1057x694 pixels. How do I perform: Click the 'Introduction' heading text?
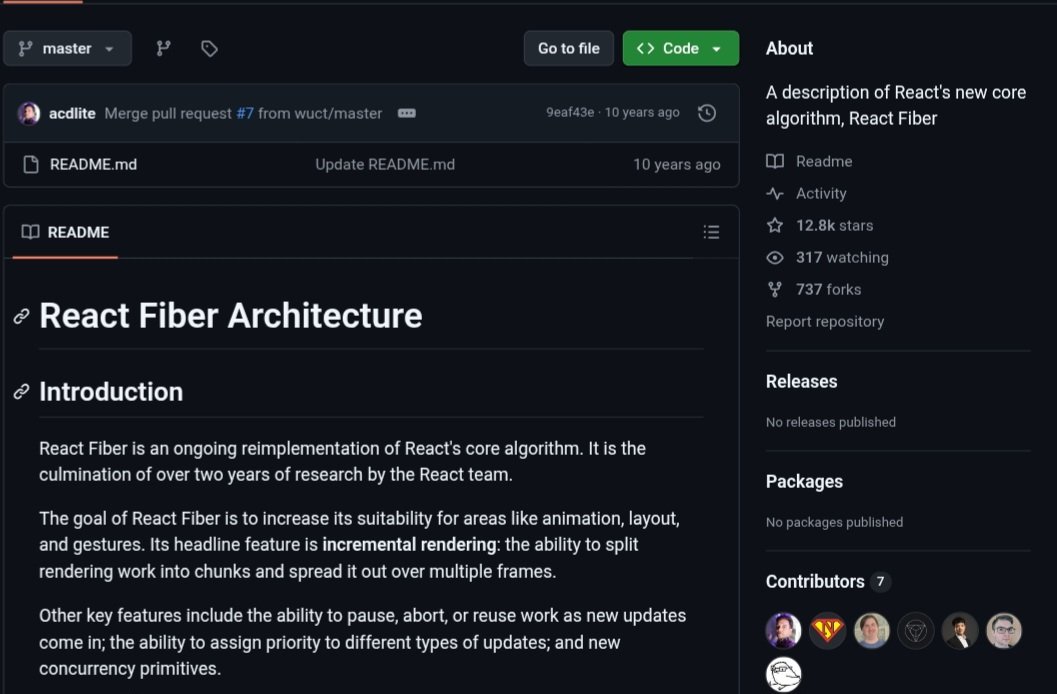point(111,391)
